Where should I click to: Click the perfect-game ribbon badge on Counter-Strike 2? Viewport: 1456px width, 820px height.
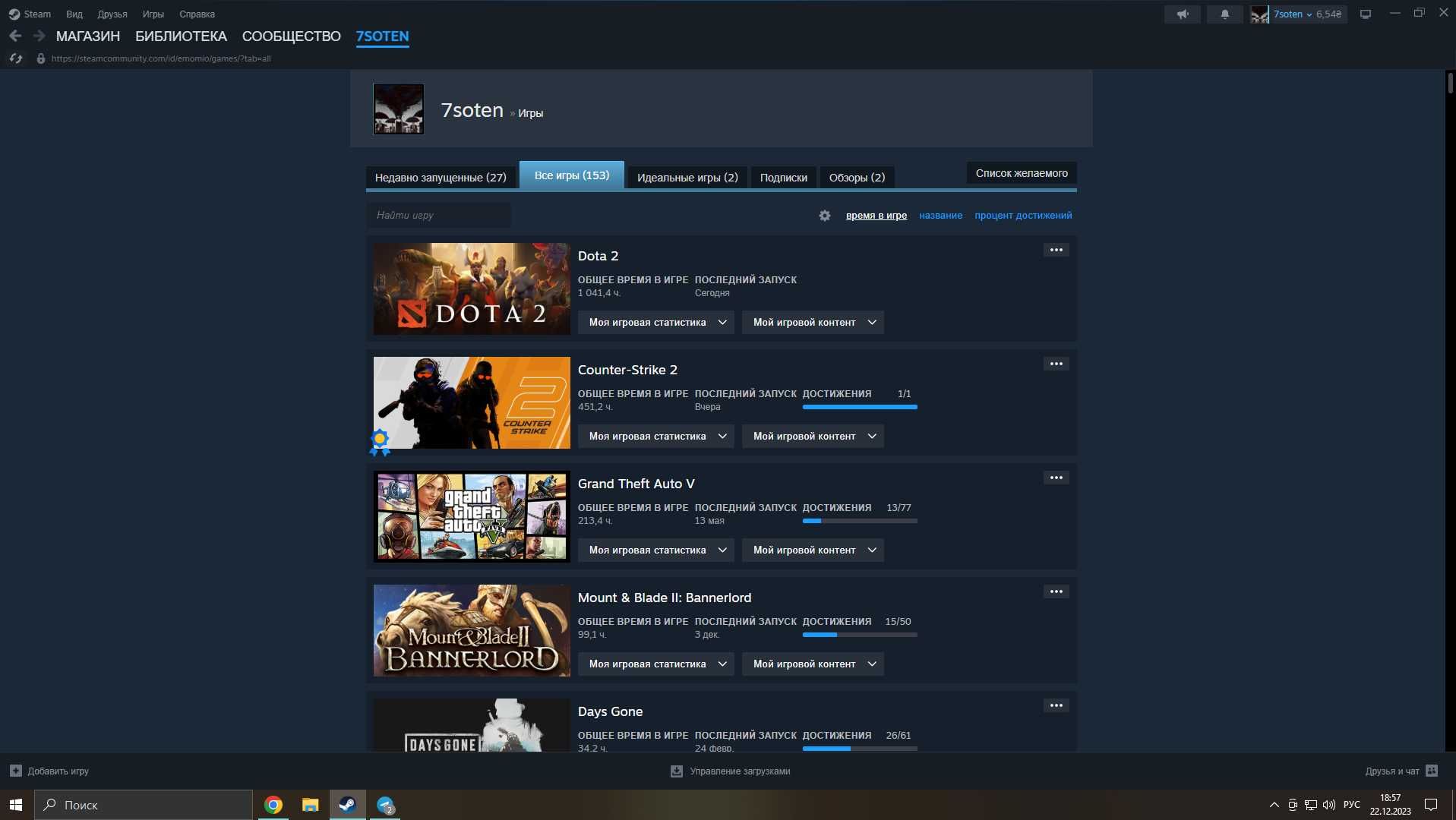coord(380,442)
